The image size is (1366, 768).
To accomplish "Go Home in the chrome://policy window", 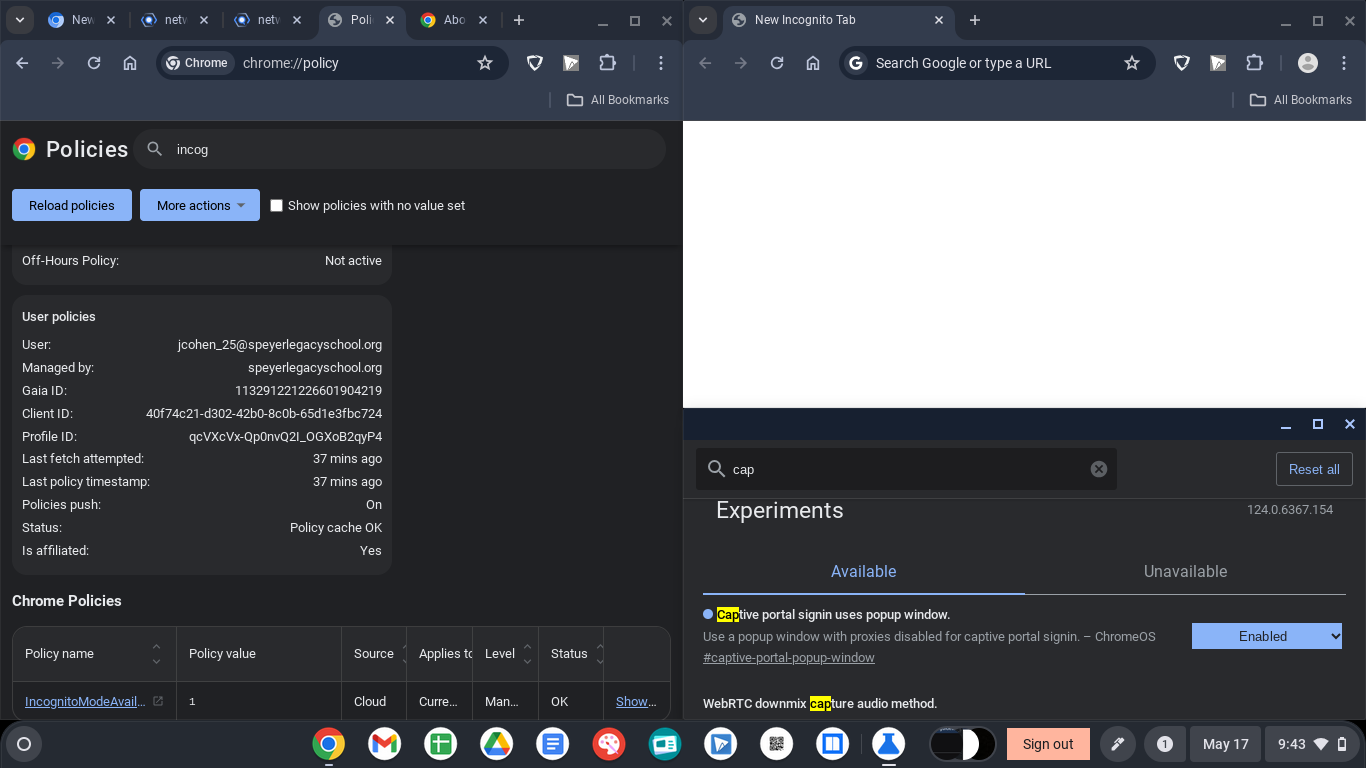I will click(x=130, y=63).
